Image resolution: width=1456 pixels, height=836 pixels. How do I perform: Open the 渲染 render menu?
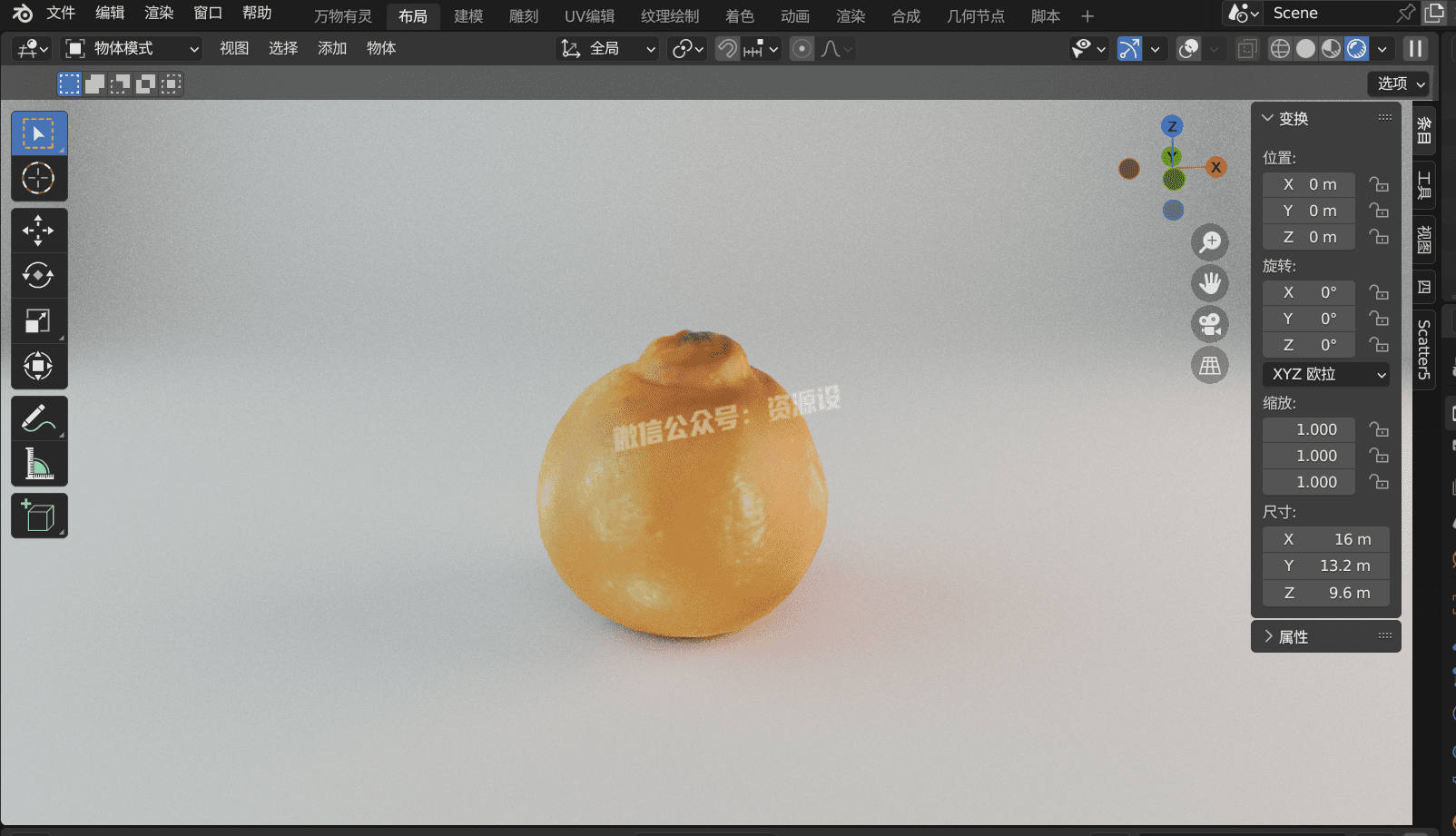159,13
